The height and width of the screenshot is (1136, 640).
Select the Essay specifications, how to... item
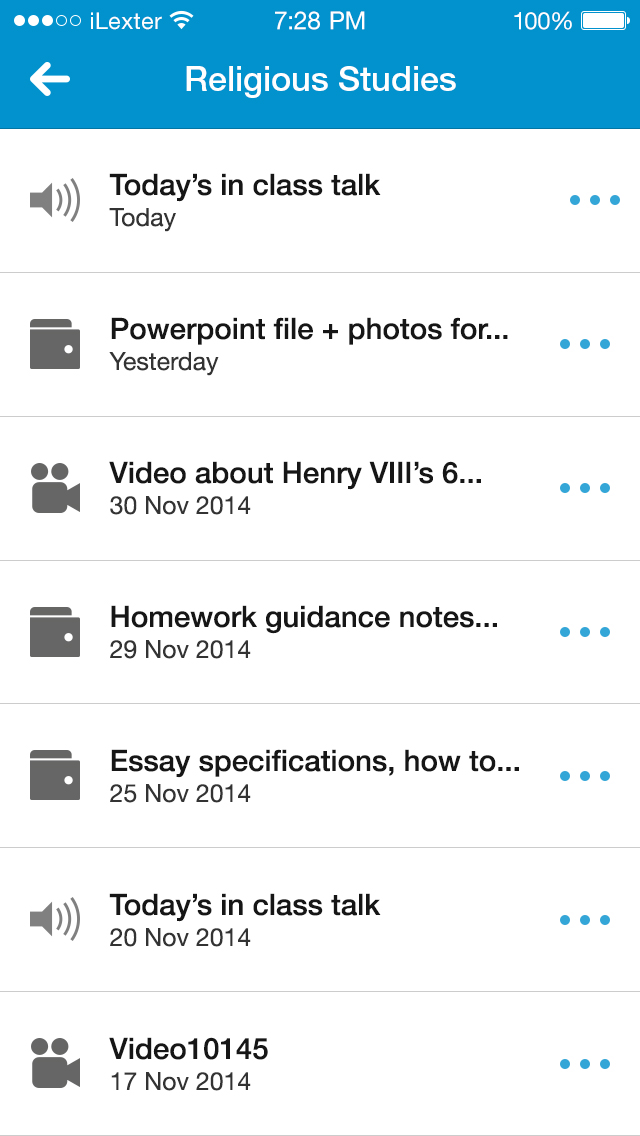(320, 776)
